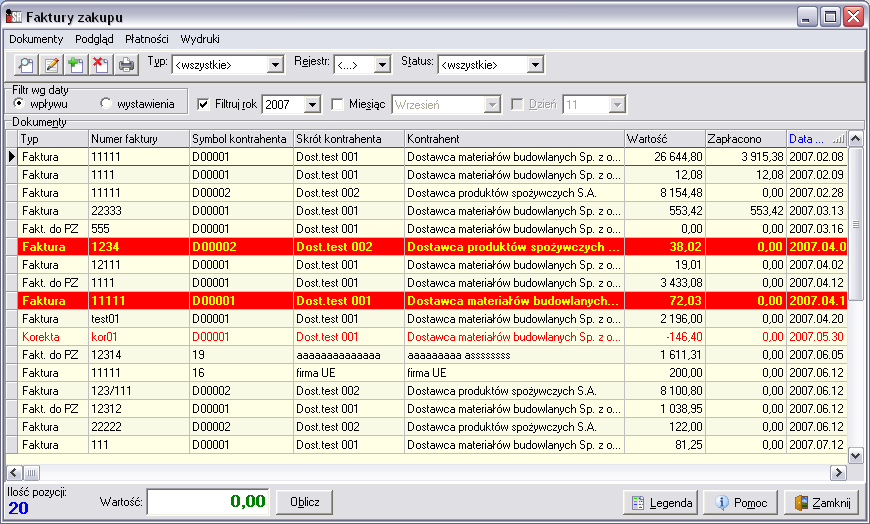Click highlighted red value cell 72,03

tap(665, 301)
